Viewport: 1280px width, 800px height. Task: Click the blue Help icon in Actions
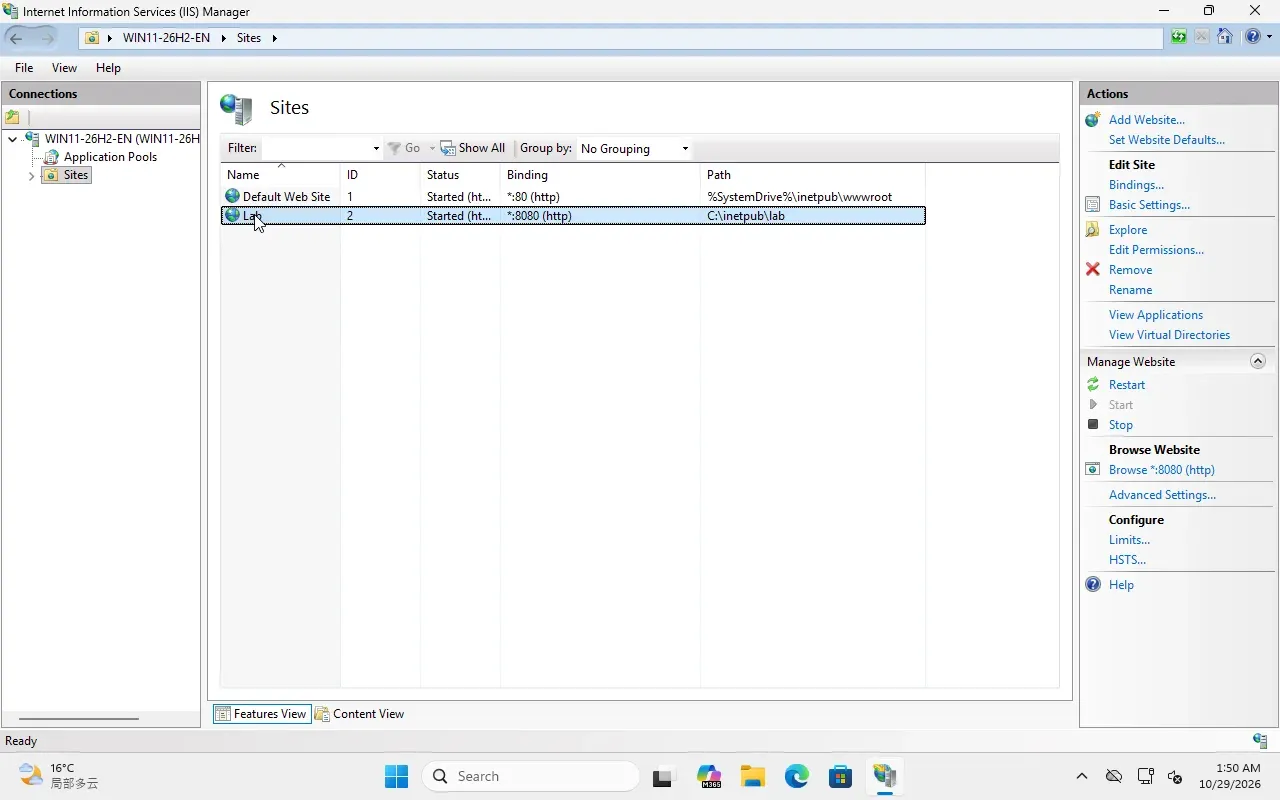1093,584
